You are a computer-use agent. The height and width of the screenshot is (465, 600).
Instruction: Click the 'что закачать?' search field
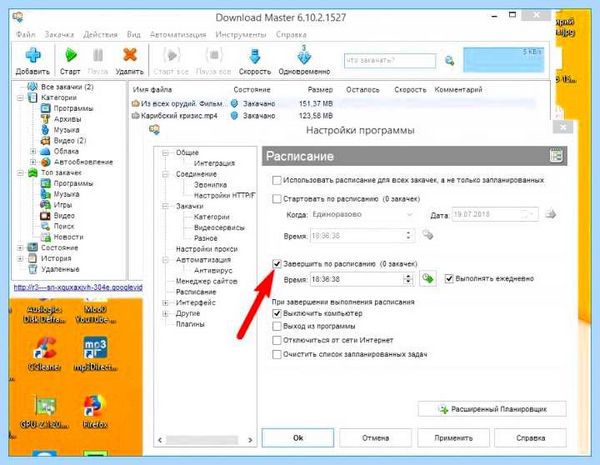pyautogui.click(x=390, y=60)
